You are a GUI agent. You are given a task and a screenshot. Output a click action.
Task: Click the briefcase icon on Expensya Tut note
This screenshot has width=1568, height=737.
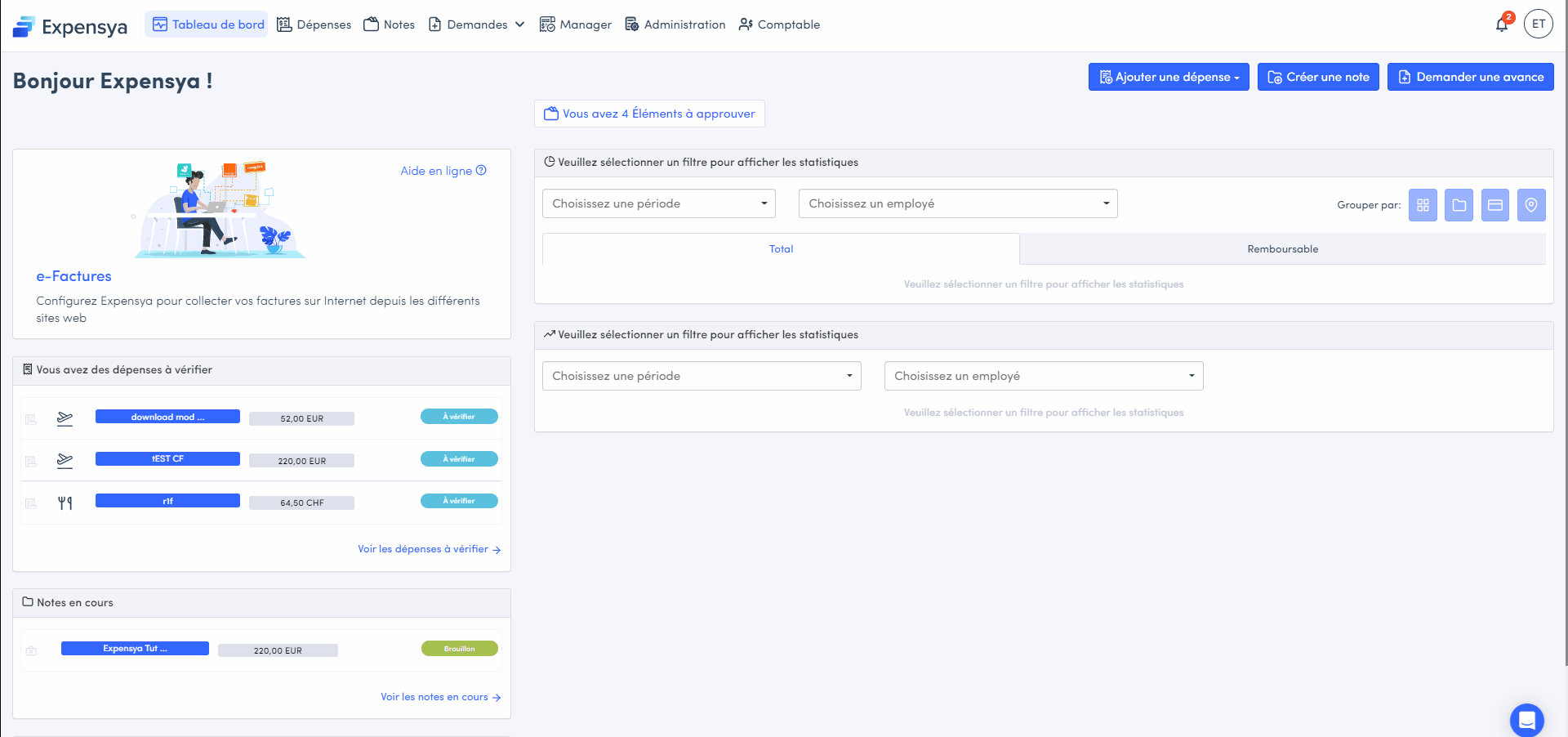pos(31,651)
